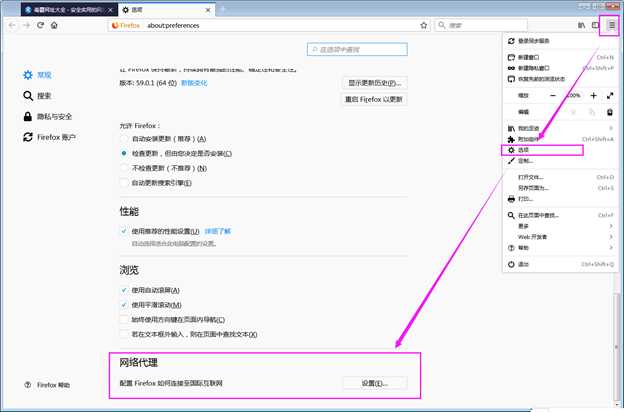Click the Cut icon in edit row
The width and height of the screenshot is (624, 412).
point(573,112)
